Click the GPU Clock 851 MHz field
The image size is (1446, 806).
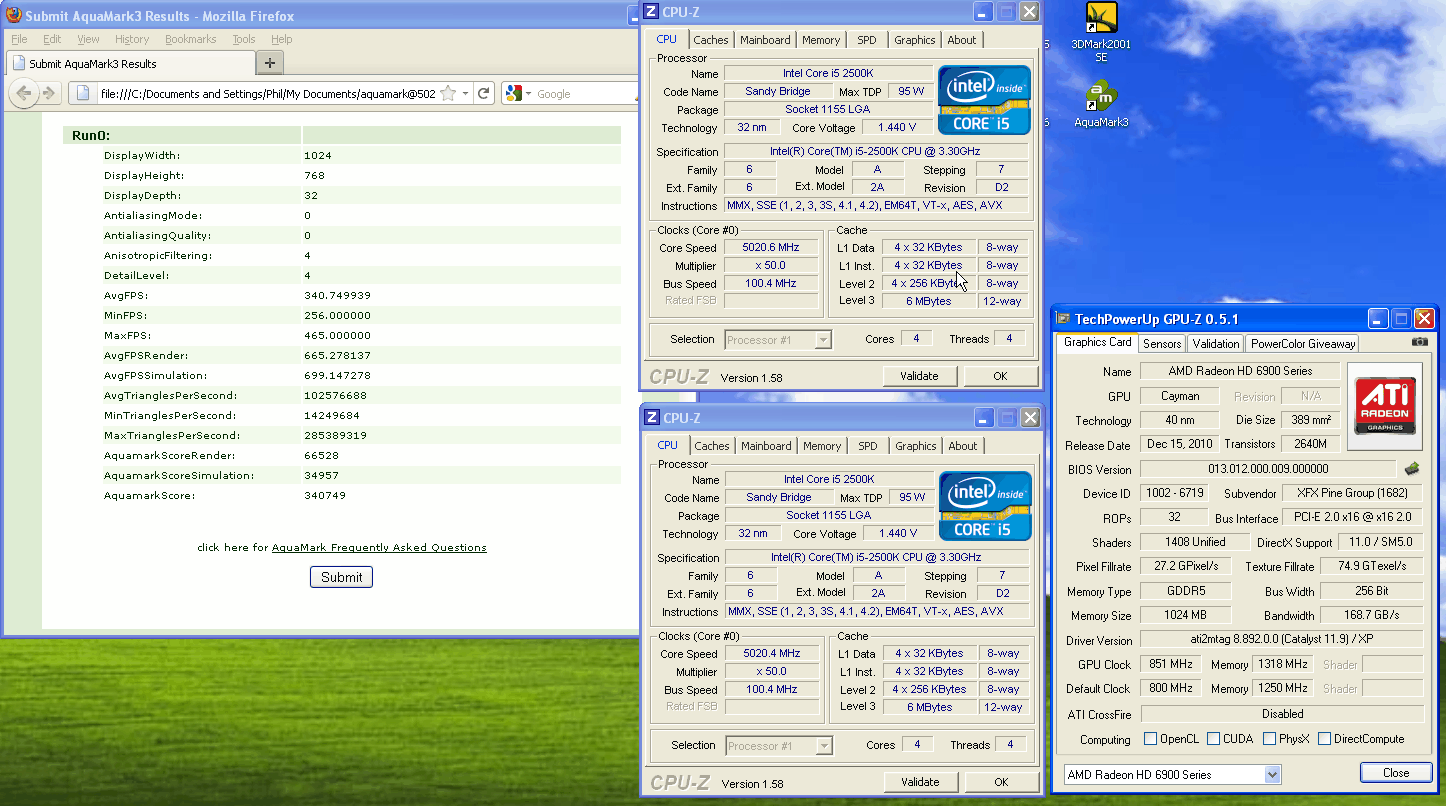(1170, 664)
